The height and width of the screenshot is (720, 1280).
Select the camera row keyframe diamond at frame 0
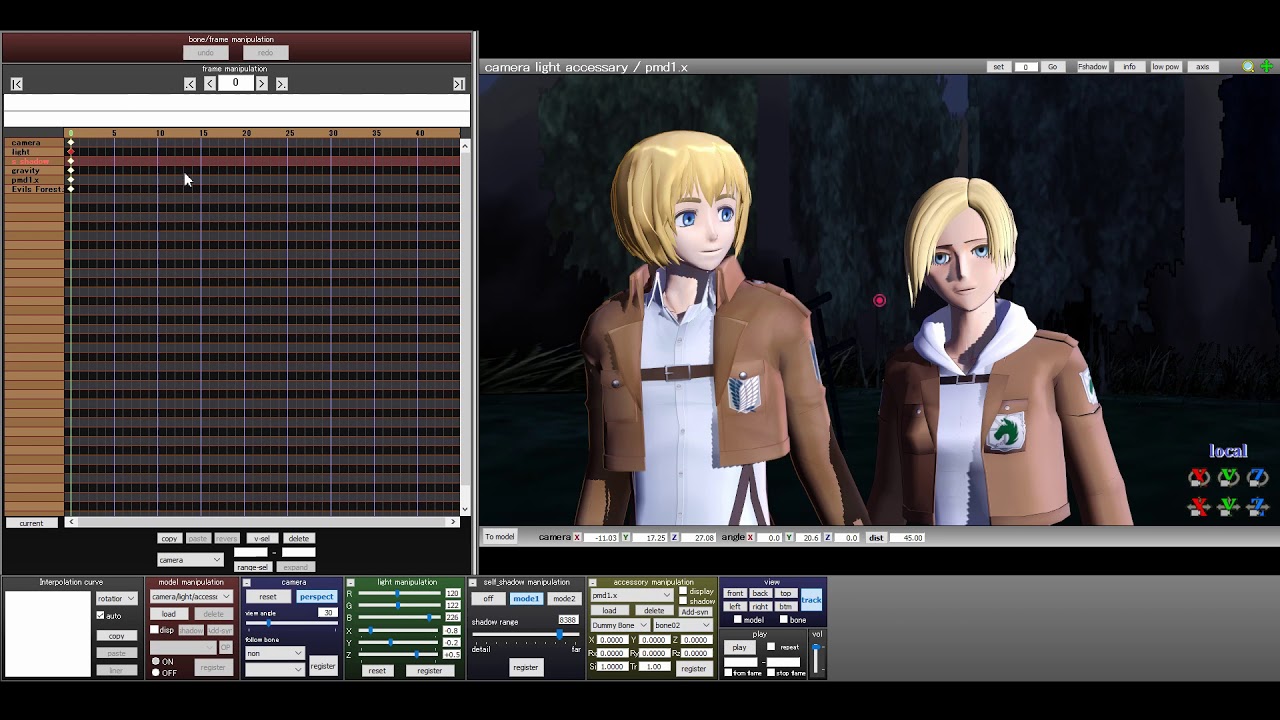(x=70, y=143)
